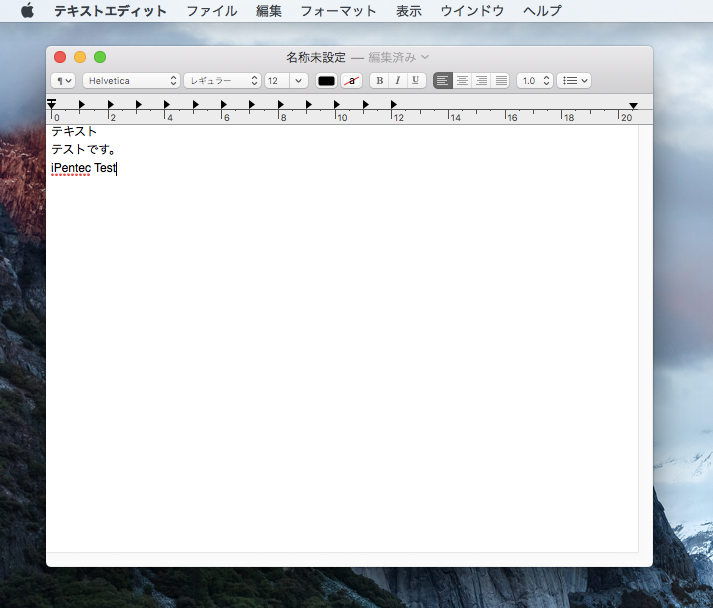
Task: Close the 名称未設定 window
Action: click(60, 57)
